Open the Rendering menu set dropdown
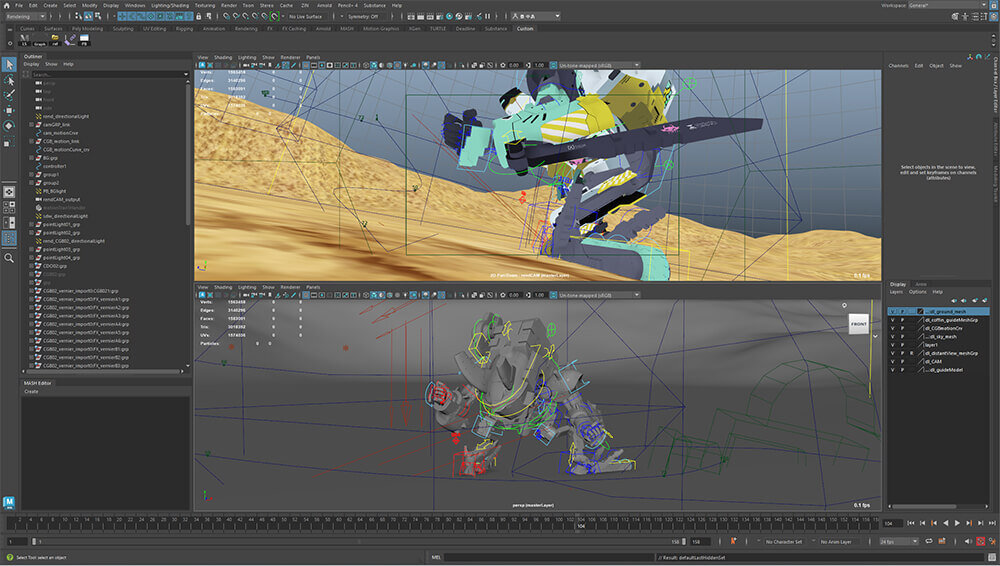This screenshot has width=1000, height=566. [24, 16]
